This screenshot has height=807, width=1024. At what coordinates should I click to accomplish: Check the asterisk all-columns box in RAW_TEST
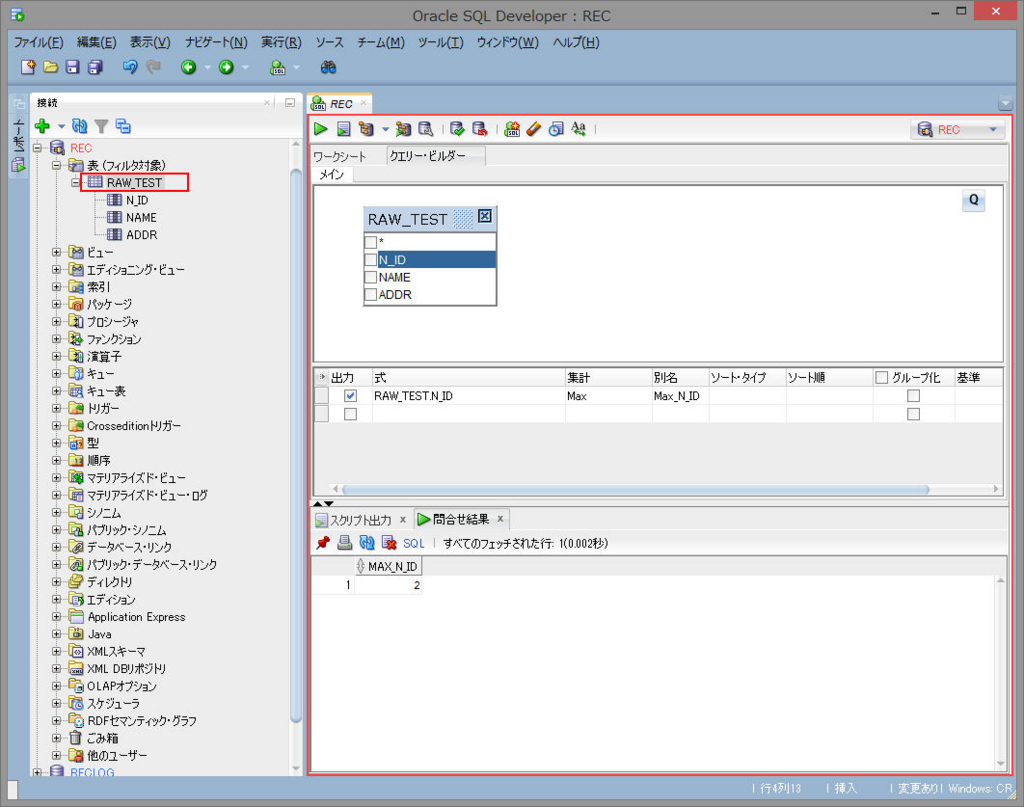[x=371, y=242]
